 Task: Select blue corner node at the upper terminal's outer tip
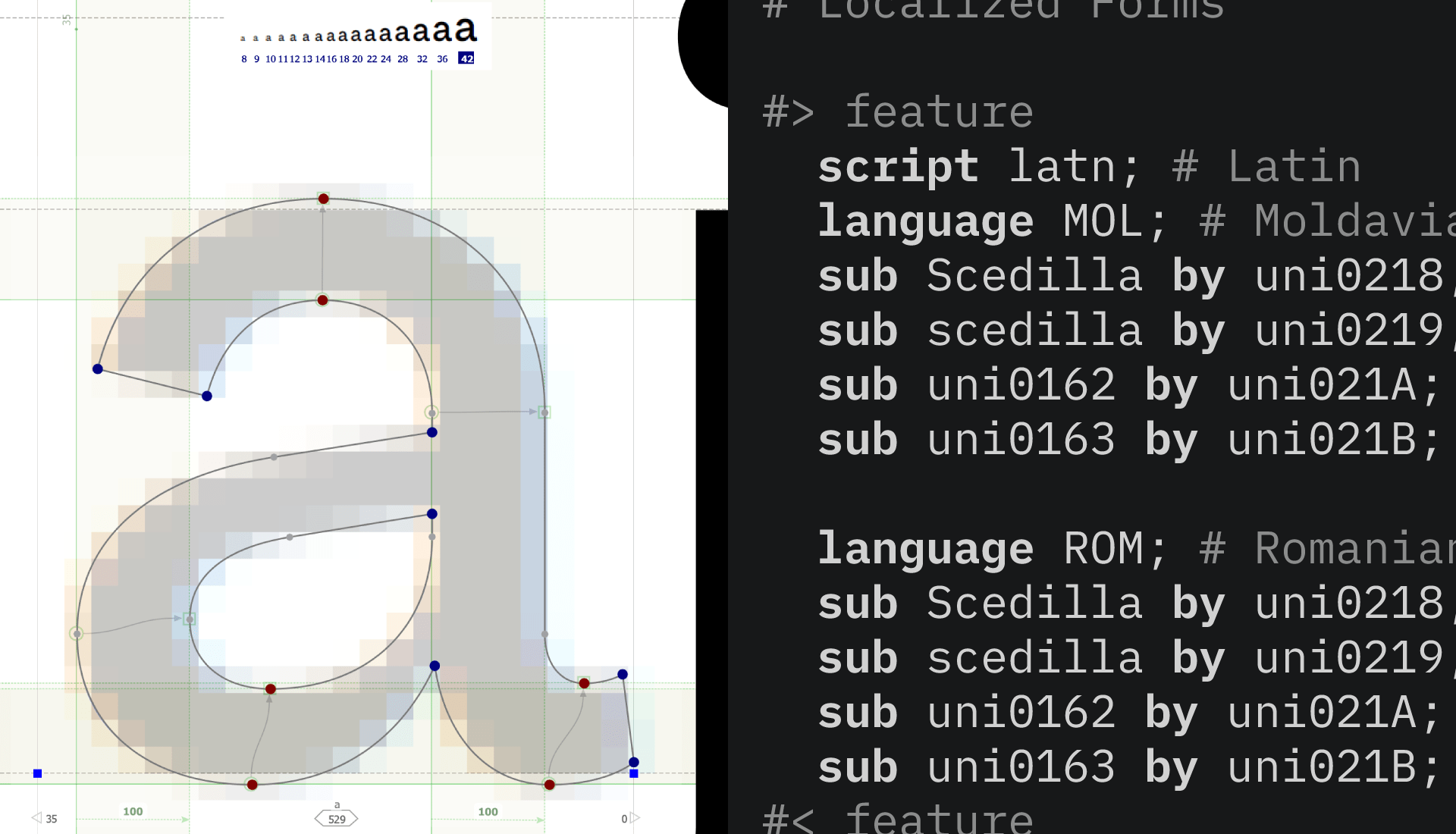98,369
